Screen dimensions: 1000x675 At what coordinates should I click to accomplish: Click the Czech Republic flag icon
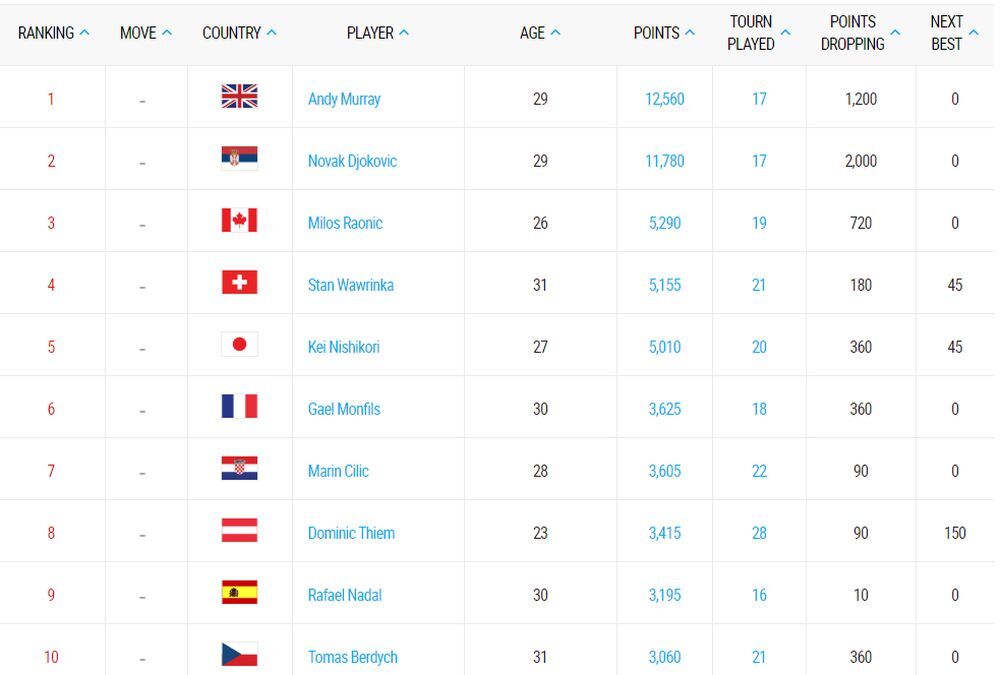(239, 655)
